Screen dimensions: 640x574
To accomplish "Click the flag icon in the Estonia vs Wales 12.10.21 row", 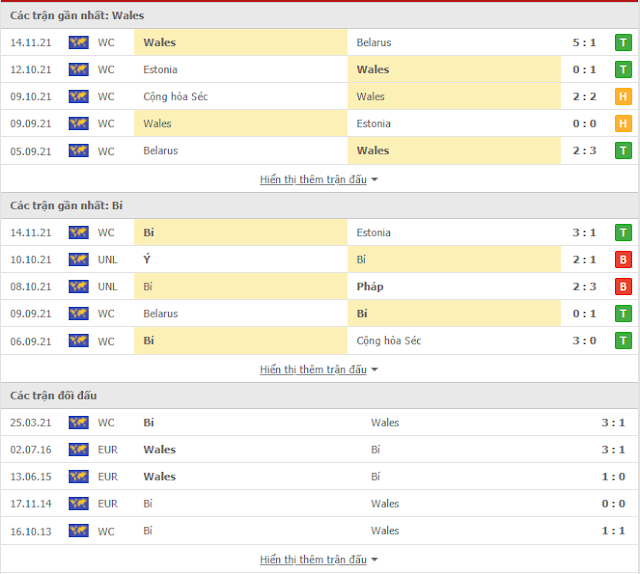I will [x=78, y=70].
